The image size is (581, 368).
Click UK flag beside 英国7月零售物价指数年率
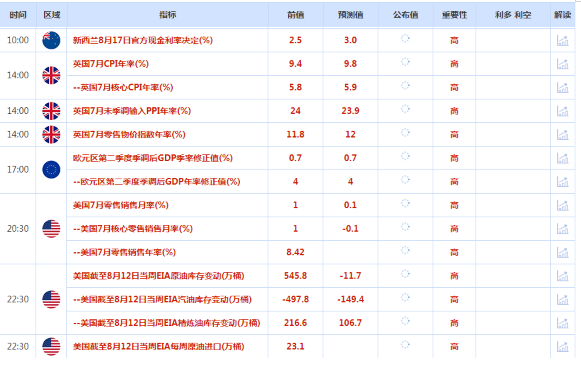pos(51,135)
